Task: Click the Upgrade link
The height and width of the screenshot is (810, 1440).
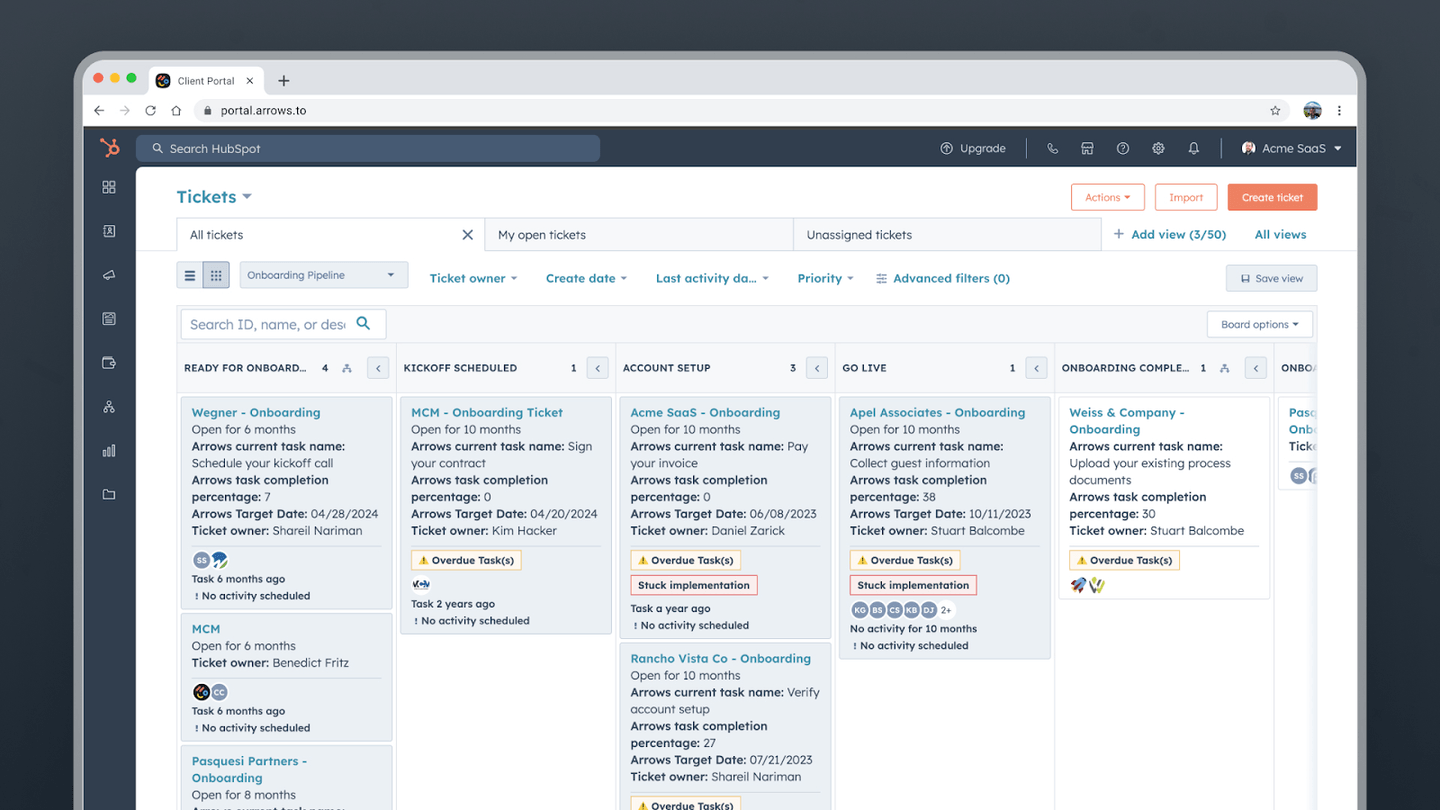Action: pos(973,148)
